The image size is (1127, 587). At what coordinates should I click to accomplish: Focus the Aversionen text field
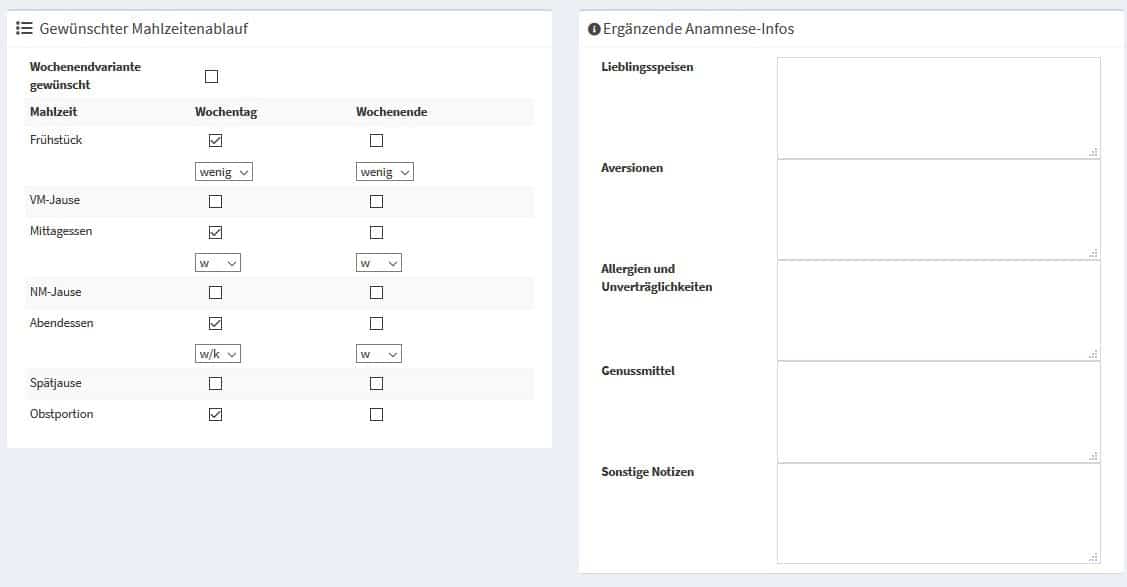click(x=937, y=208)
